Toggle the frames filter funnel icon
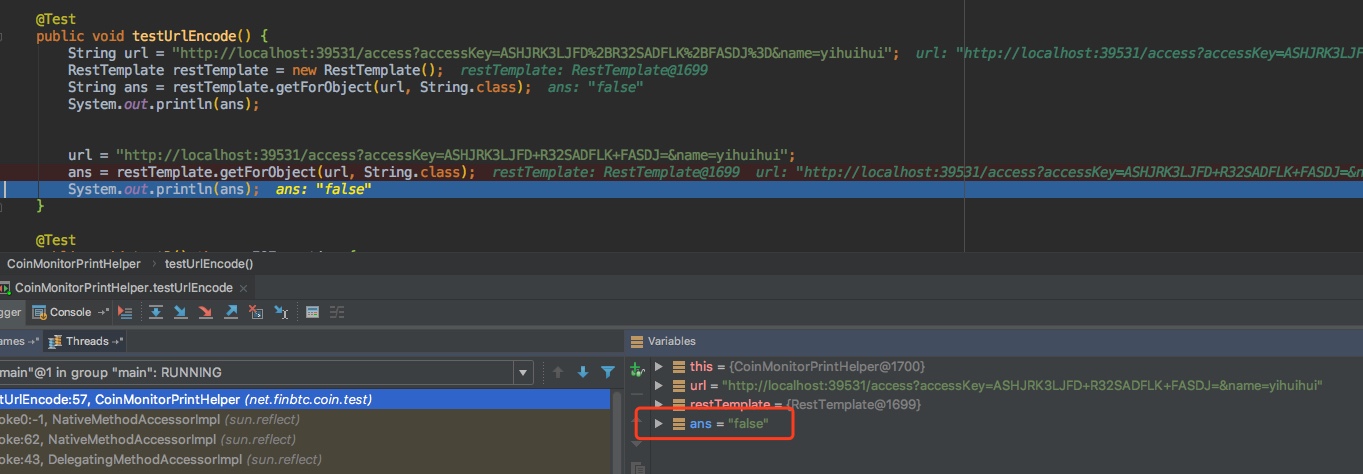The height and width of the screenshot is (474, 1363). [607, 372]
